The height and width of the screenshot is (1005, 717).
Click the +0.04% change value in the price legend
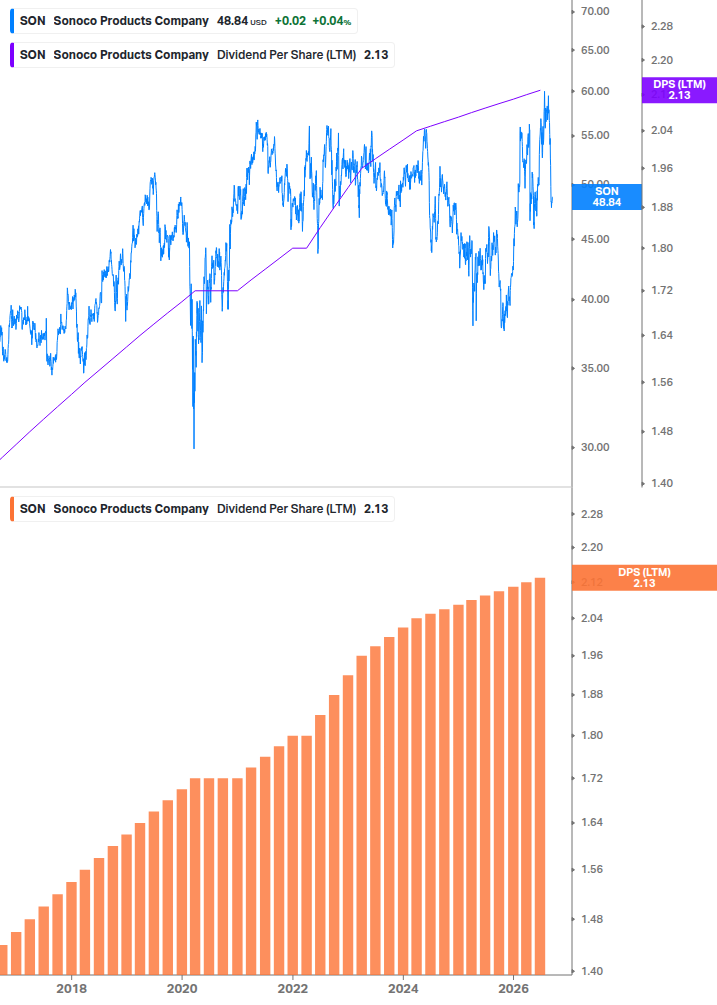[x=331, y=21]
